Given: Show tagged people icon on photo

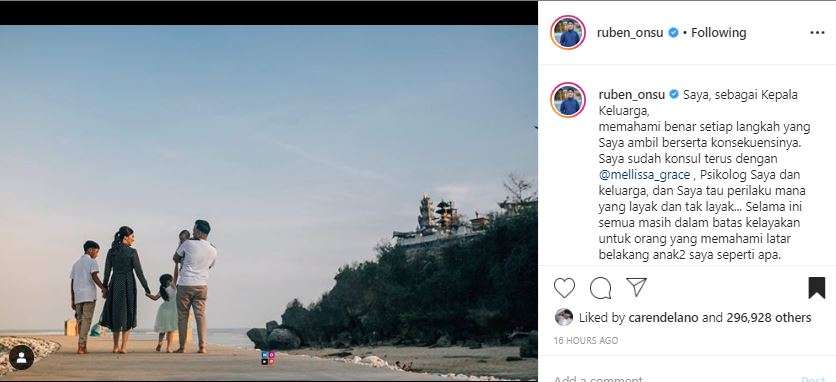Looking at the screenshot, I should click(21, 358).
